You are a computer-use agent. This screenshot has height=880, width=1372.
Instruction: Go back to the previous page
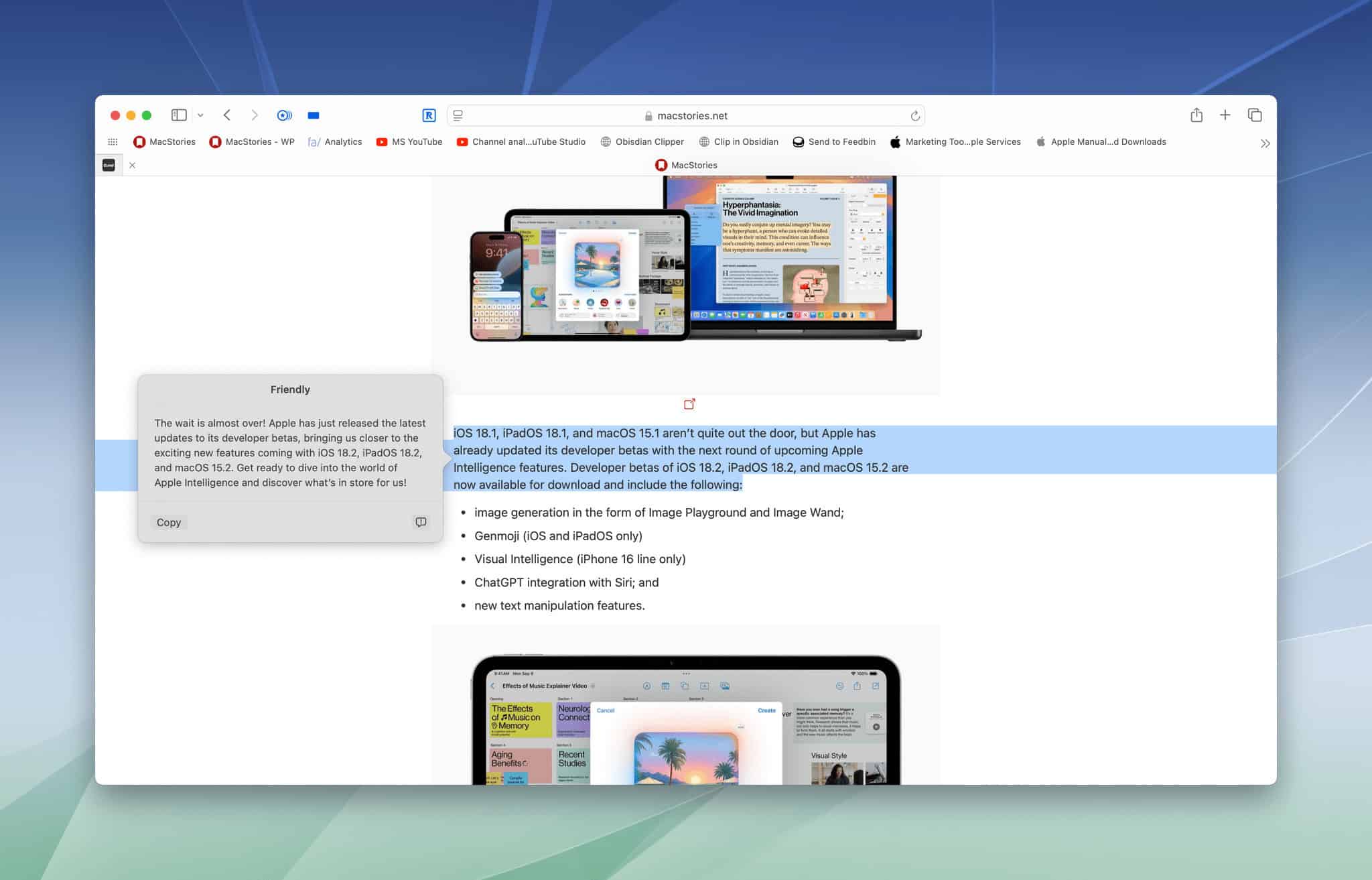click(227, 115)
